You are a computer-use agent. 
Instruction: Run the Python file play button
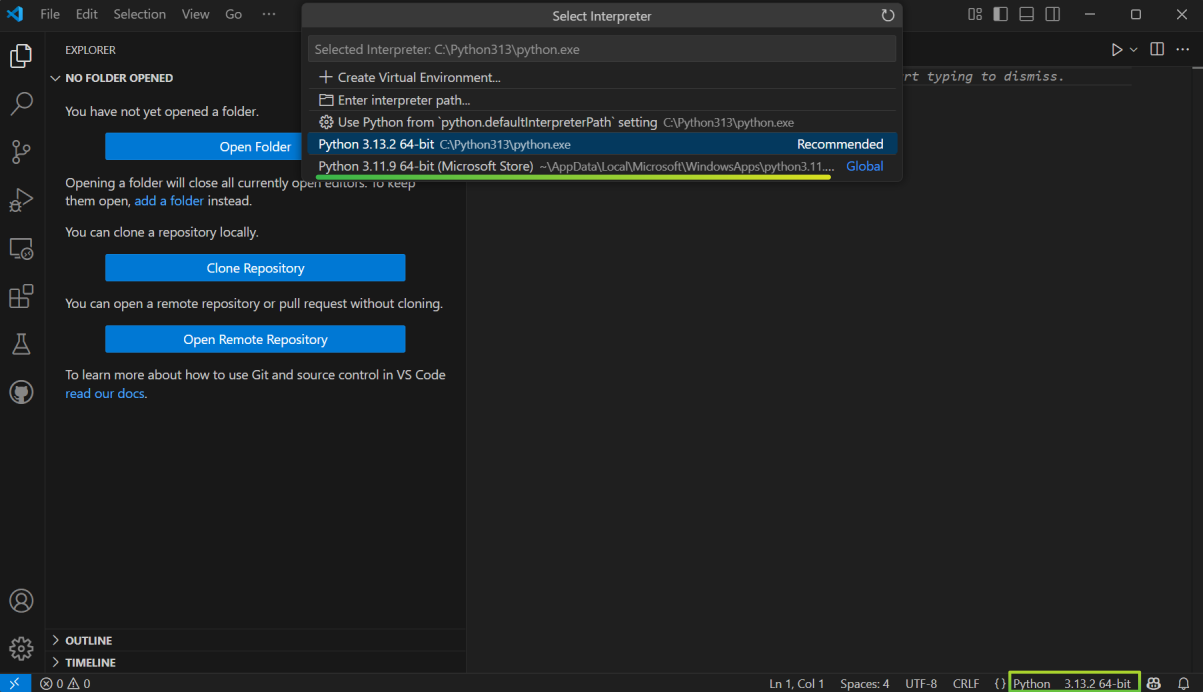point(1117,49)
